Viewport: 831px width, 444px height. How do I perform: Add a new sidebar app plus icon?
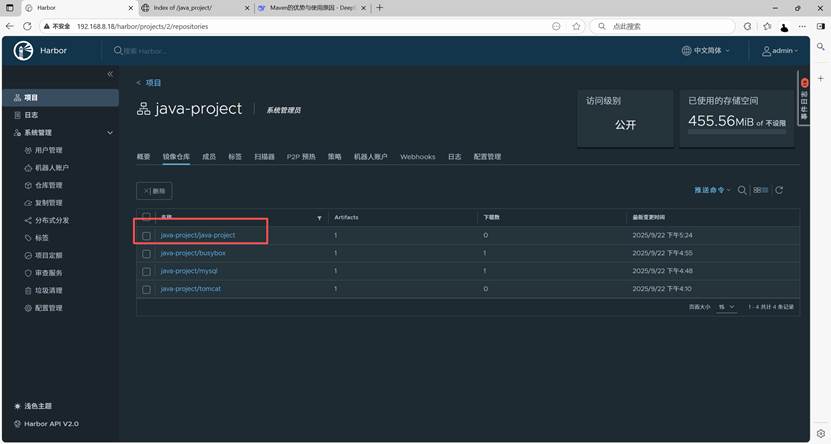point(820,78)
